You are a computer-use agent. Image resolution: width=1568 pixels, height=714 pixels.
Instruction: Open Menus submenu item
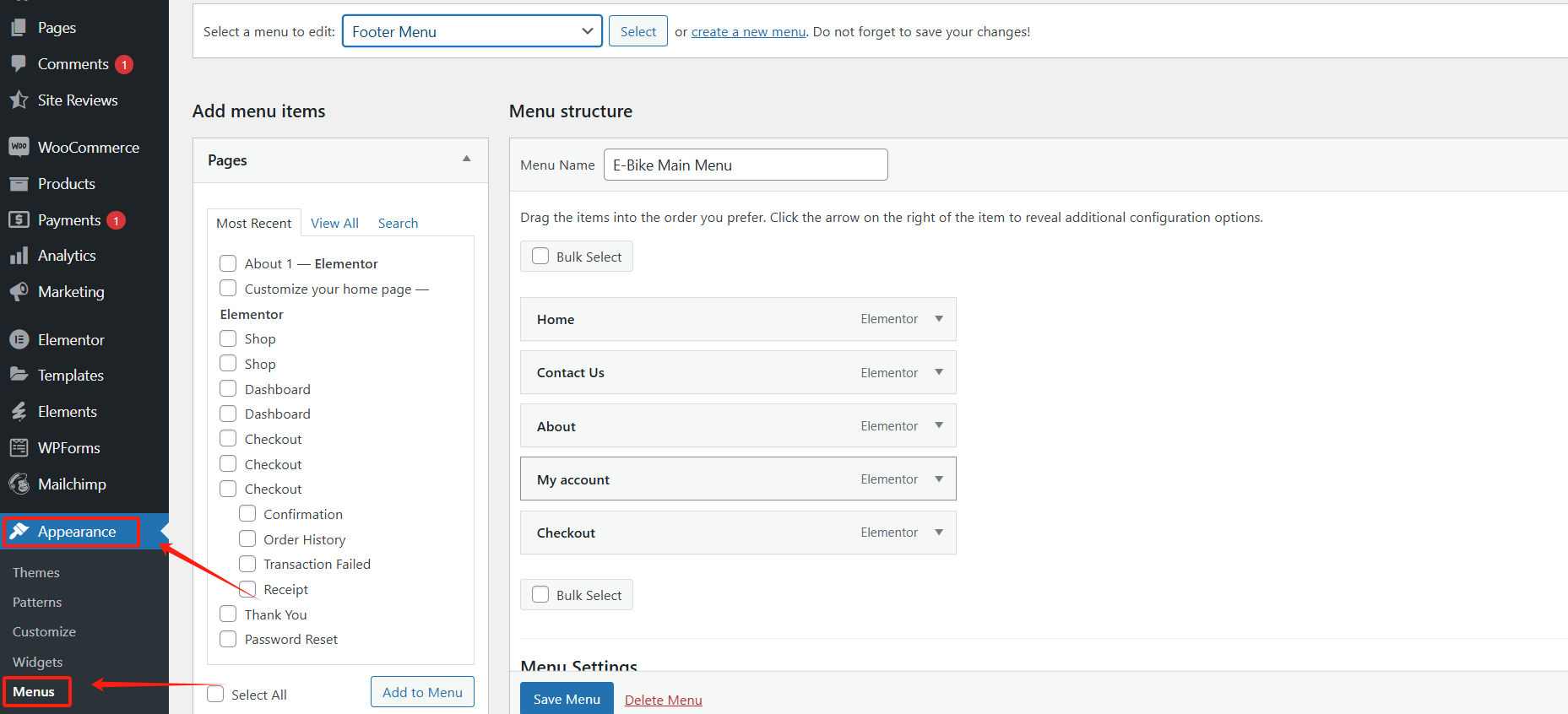pyautogui.click(x=34, y=691)
